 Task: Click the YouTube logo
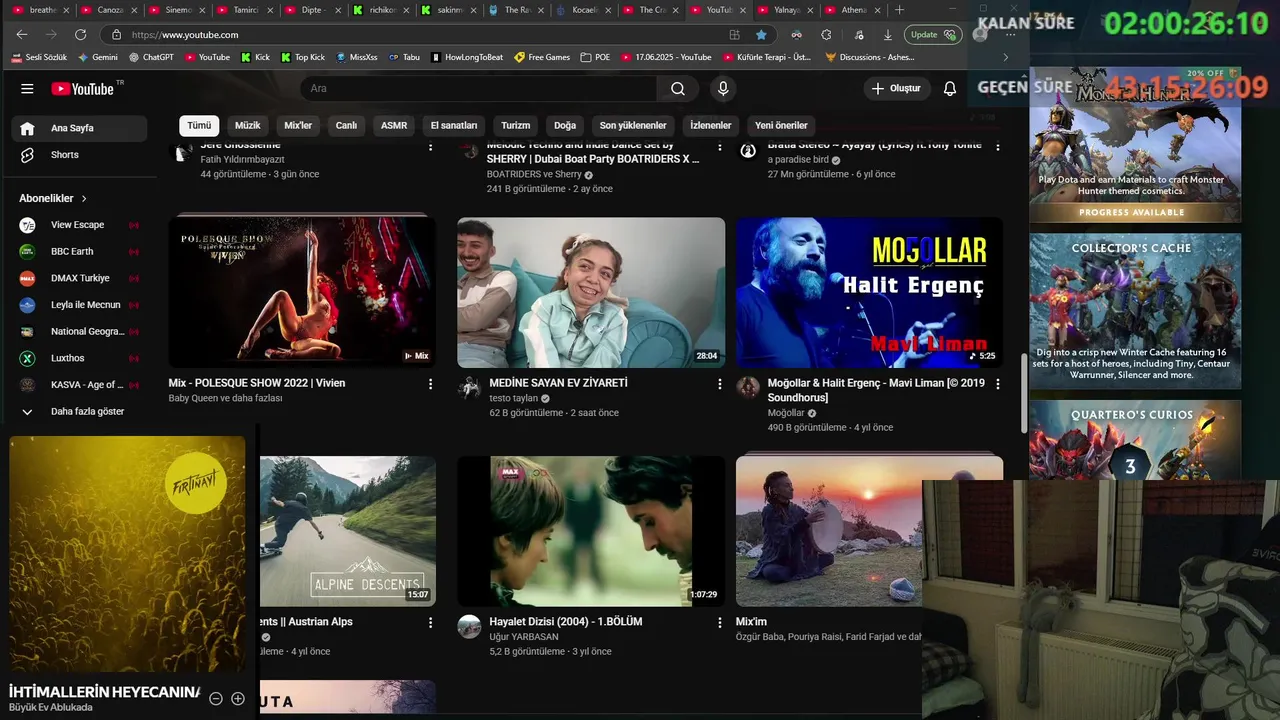(83, 88)
